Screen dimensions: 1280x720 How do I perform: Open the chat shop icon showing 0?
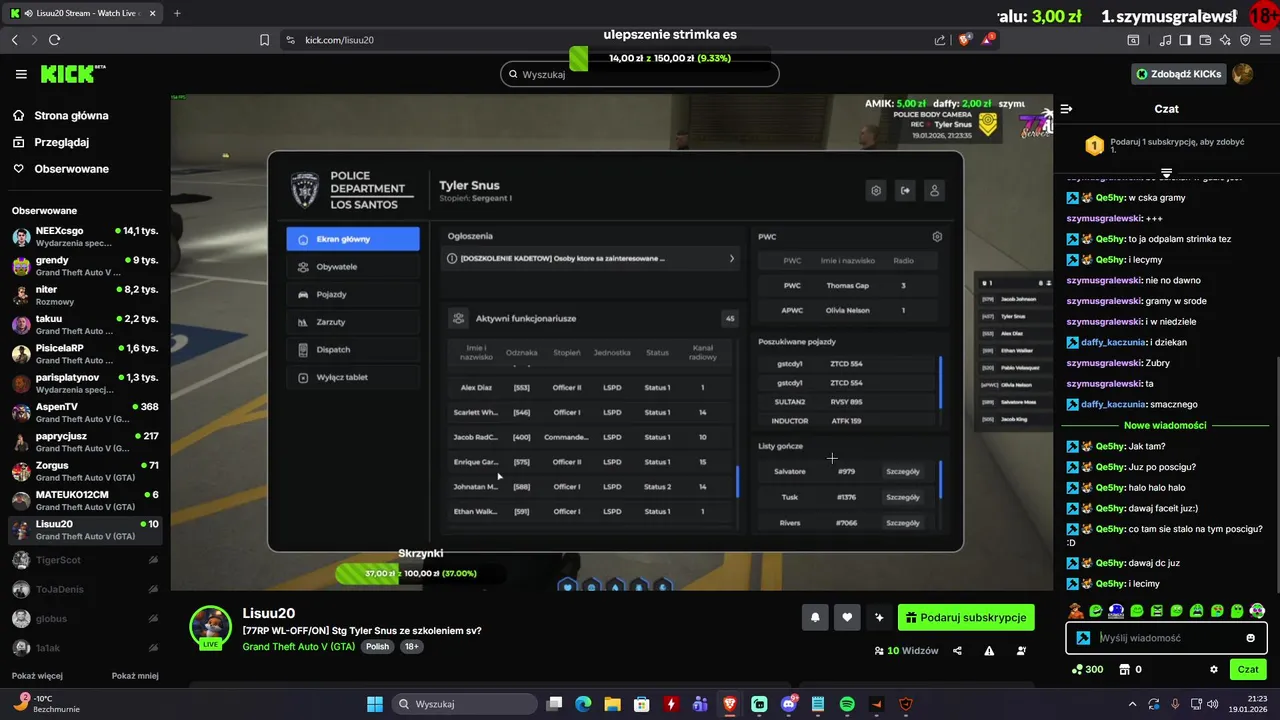click(x=1131, y=669)
